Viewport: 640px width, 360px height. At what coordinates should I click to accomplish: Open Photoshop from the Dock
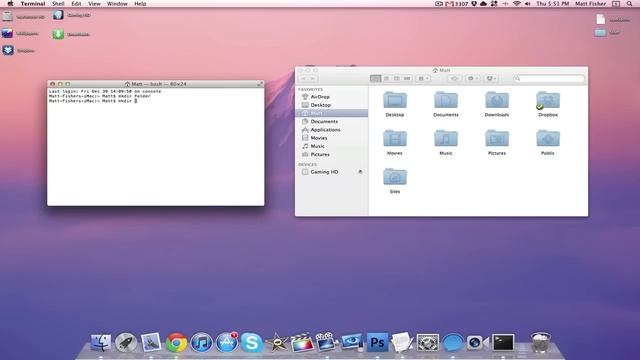[x=377, y=342]
